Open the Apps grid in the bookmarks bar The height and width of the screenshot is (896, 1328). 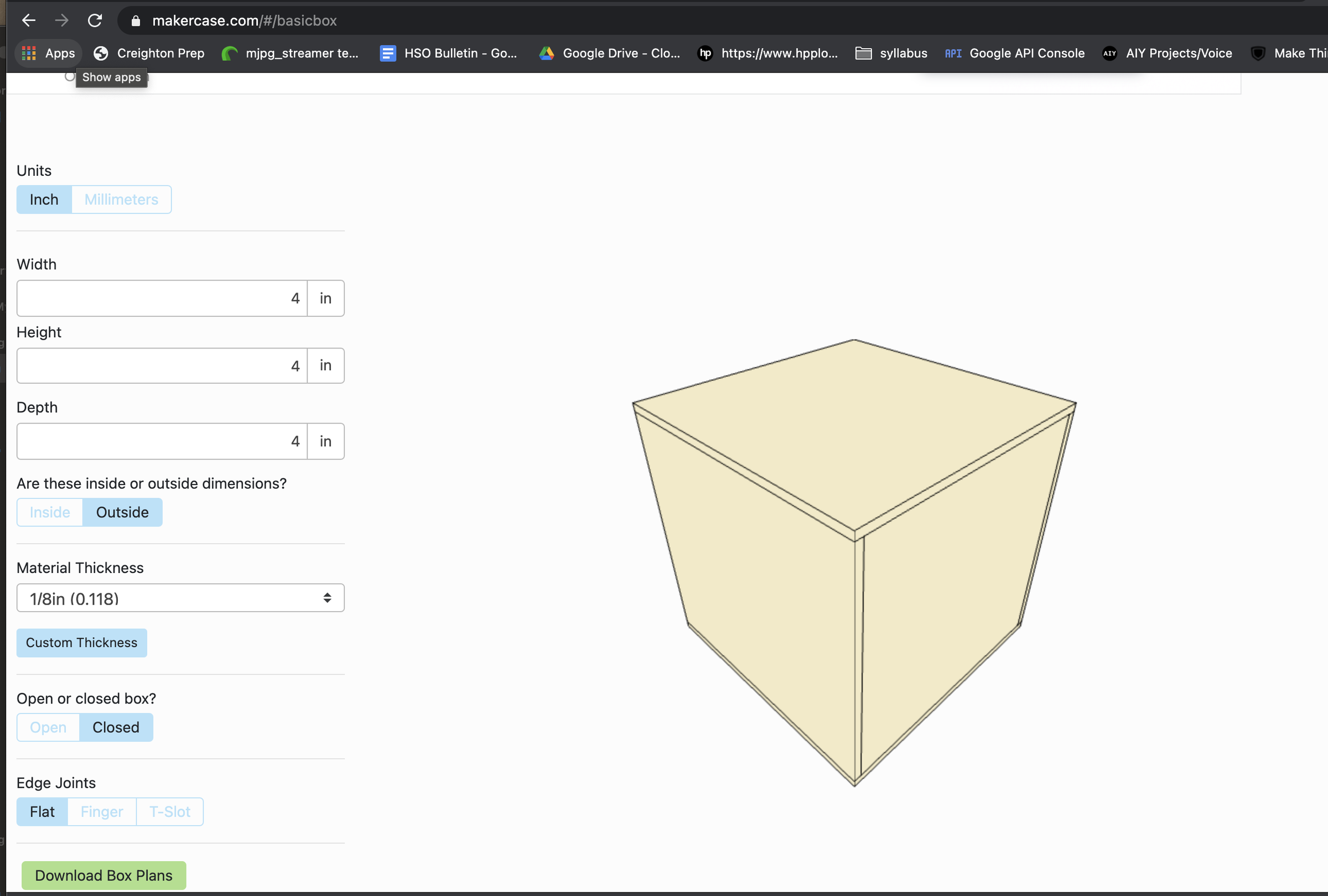click(48, 53)
